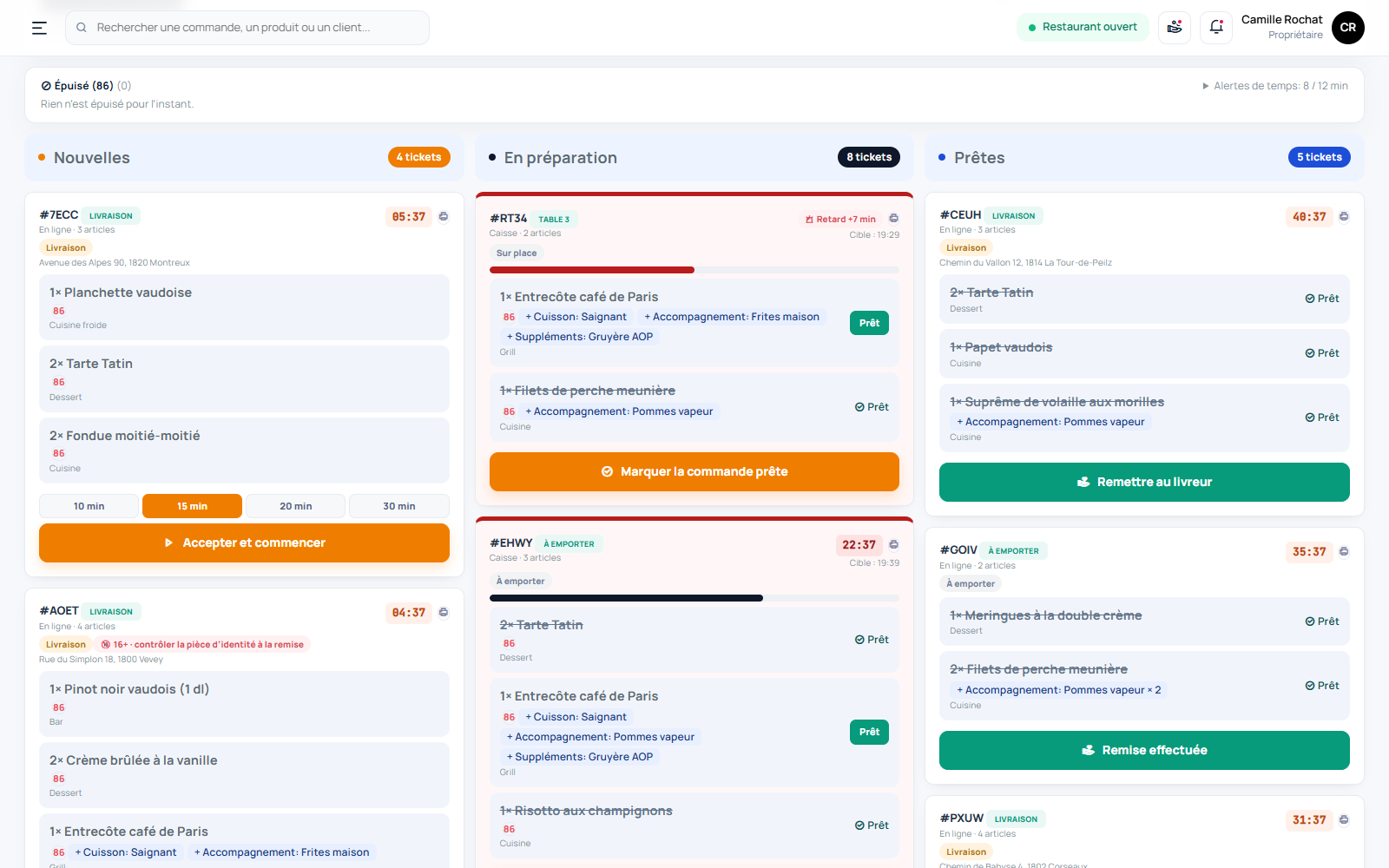Viewport: 1389px width, 868px height.
Task: Click the service mode icon beside Restaurant ouvert
Action: click(x=1175, y=28)
